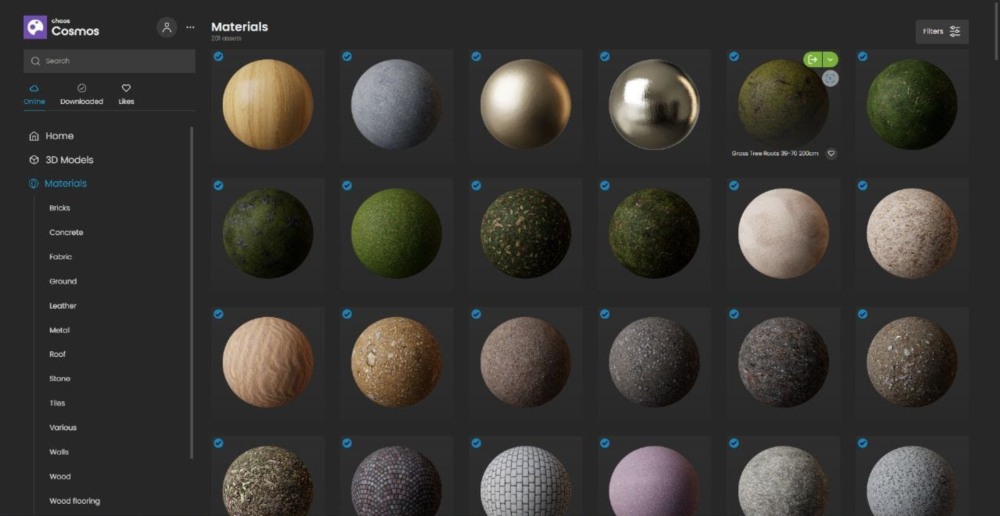Viewport: 1000px width, 516px height.
Task: Open the Leather material category
Action: tap(62, 306)
